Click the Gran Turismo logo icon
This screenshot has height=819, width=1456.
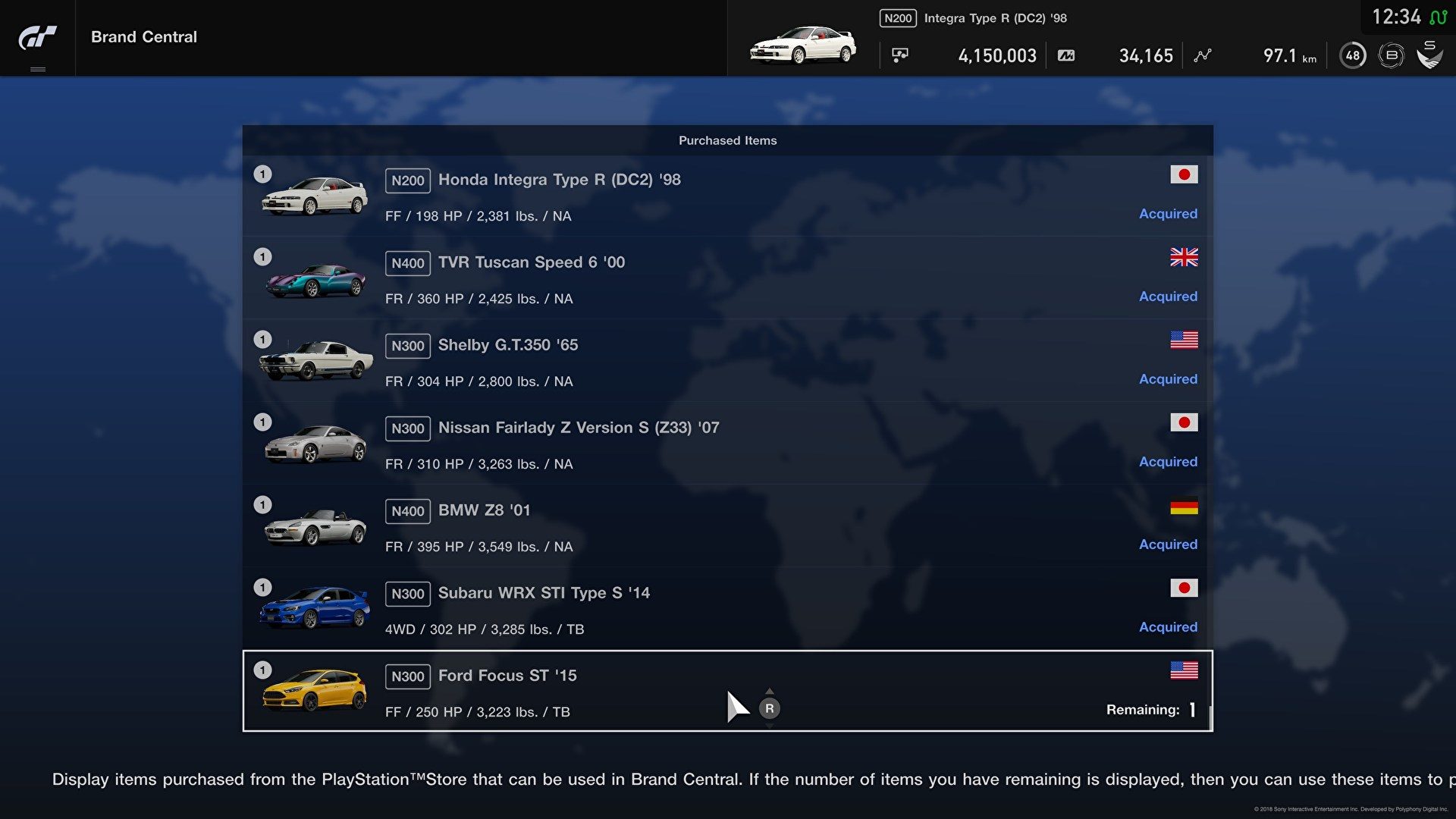(x=37, y=36)
